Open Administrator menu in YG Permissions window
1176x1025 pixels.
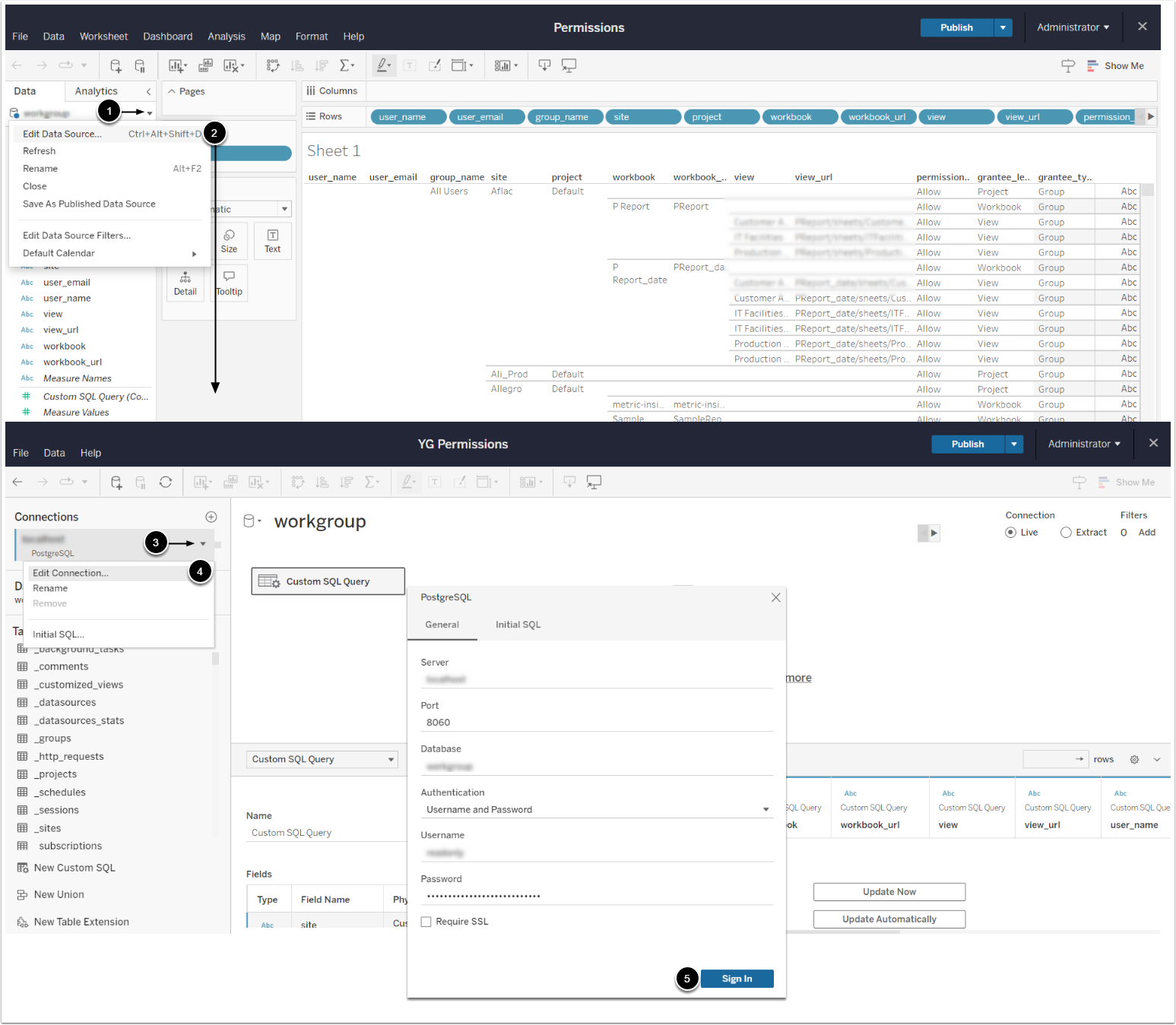1084,444
